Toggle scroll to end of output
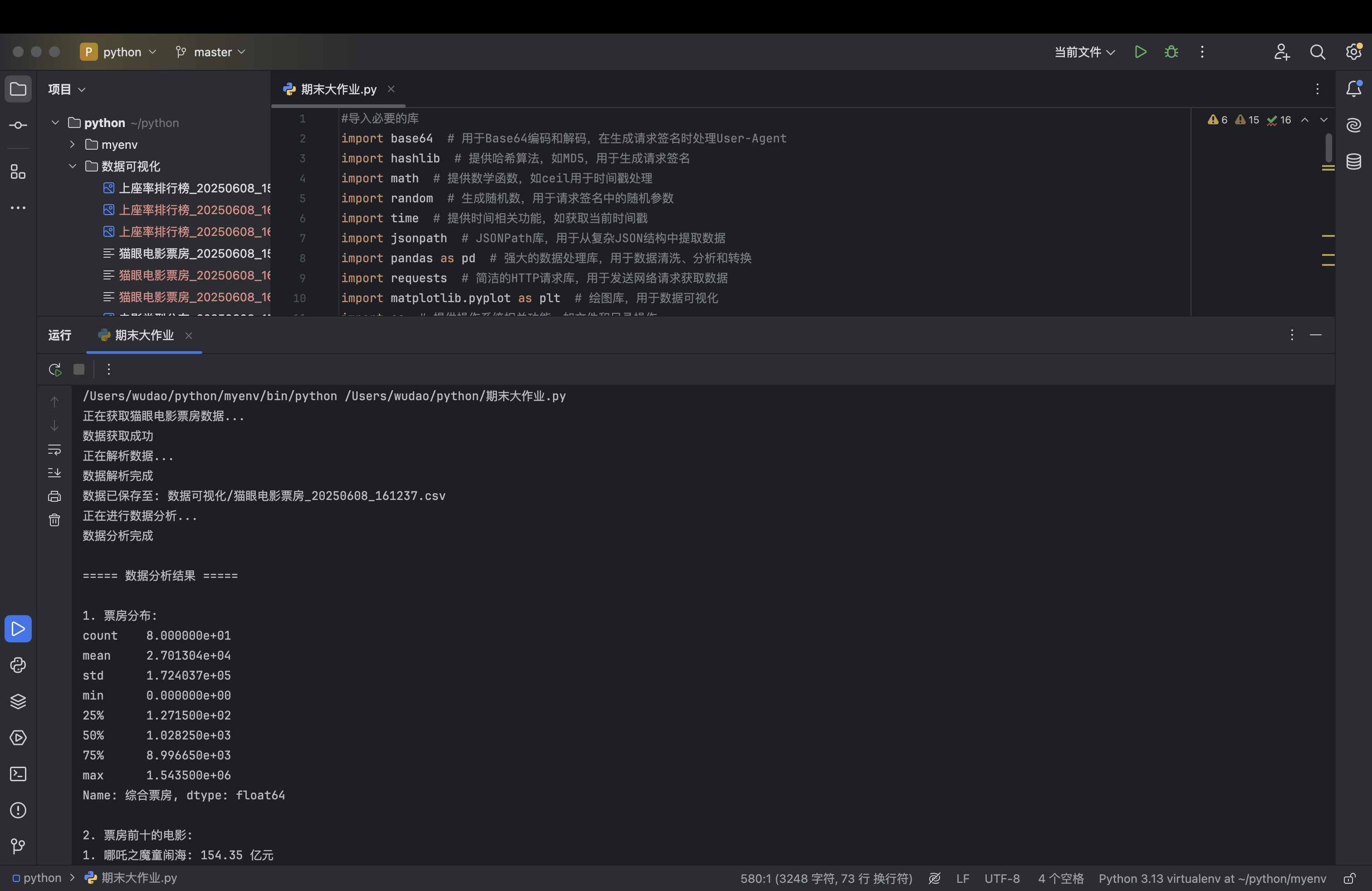The width and height of the screenshot is (1372, 891). tap(54, 473)
